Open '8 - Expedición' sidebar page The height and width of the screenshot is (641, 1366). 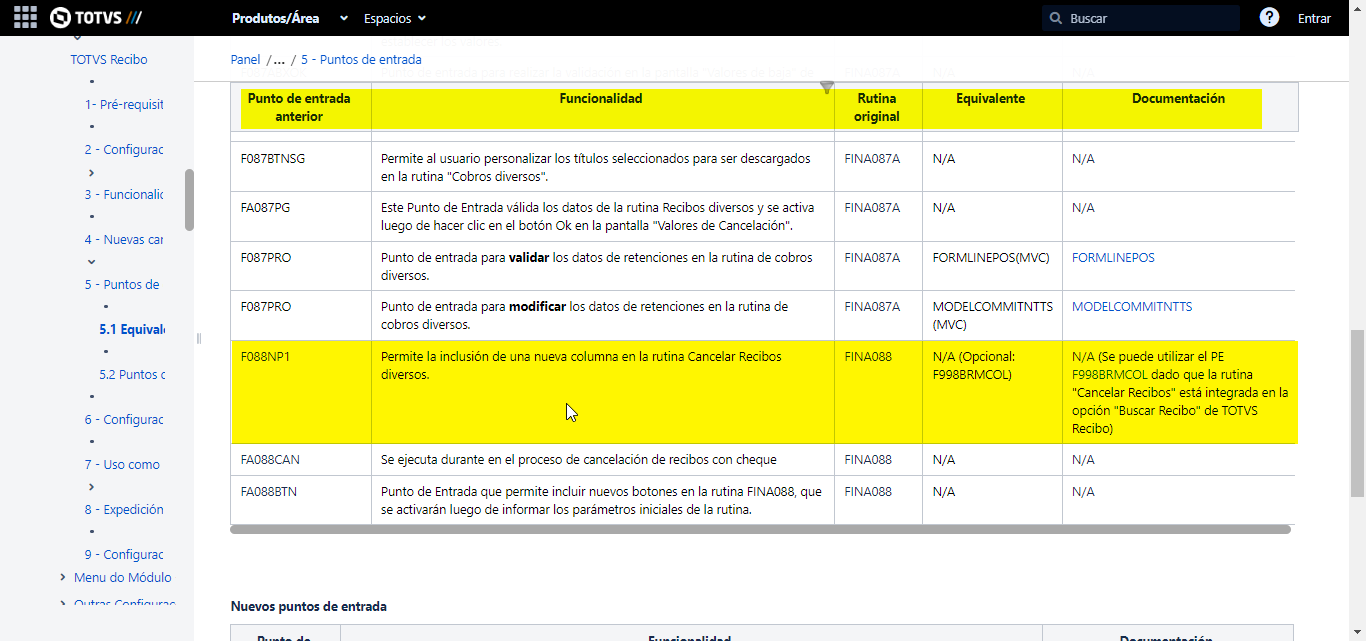124,510
